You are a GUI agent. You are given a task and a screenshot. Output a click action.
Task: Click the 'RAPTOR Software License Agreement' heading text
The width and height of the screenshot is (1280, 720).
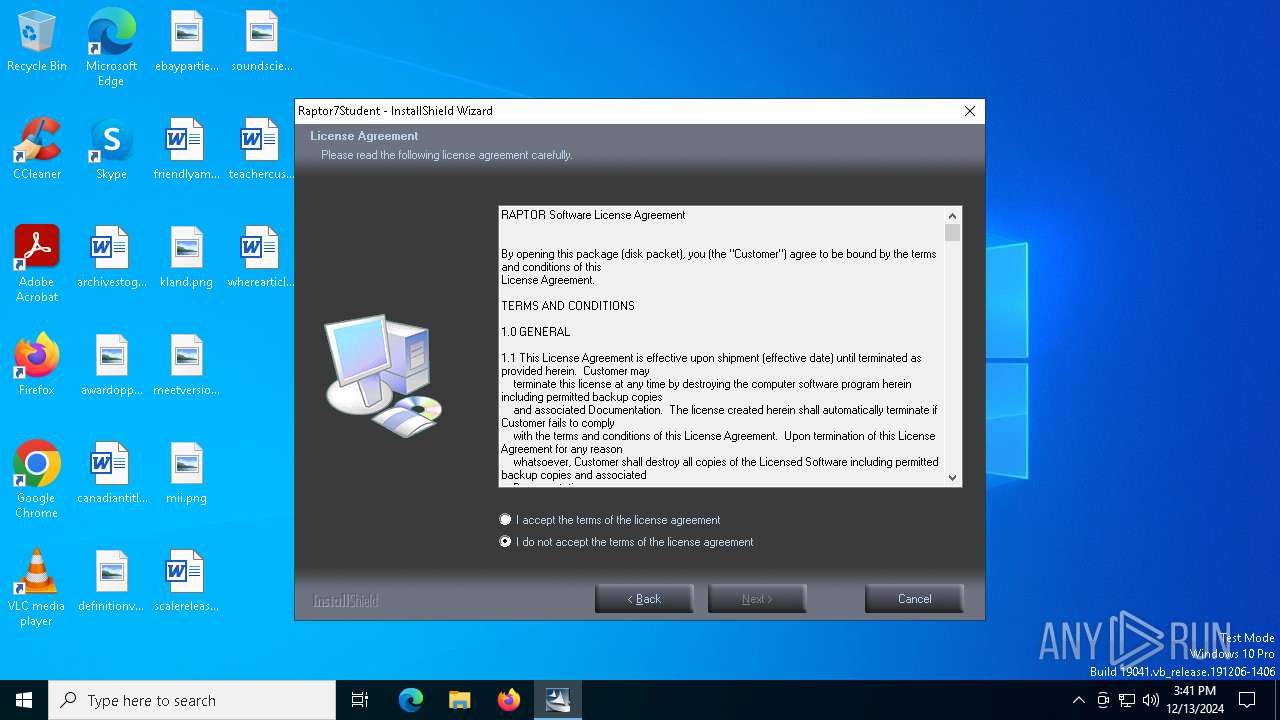[x=593, y=215]
